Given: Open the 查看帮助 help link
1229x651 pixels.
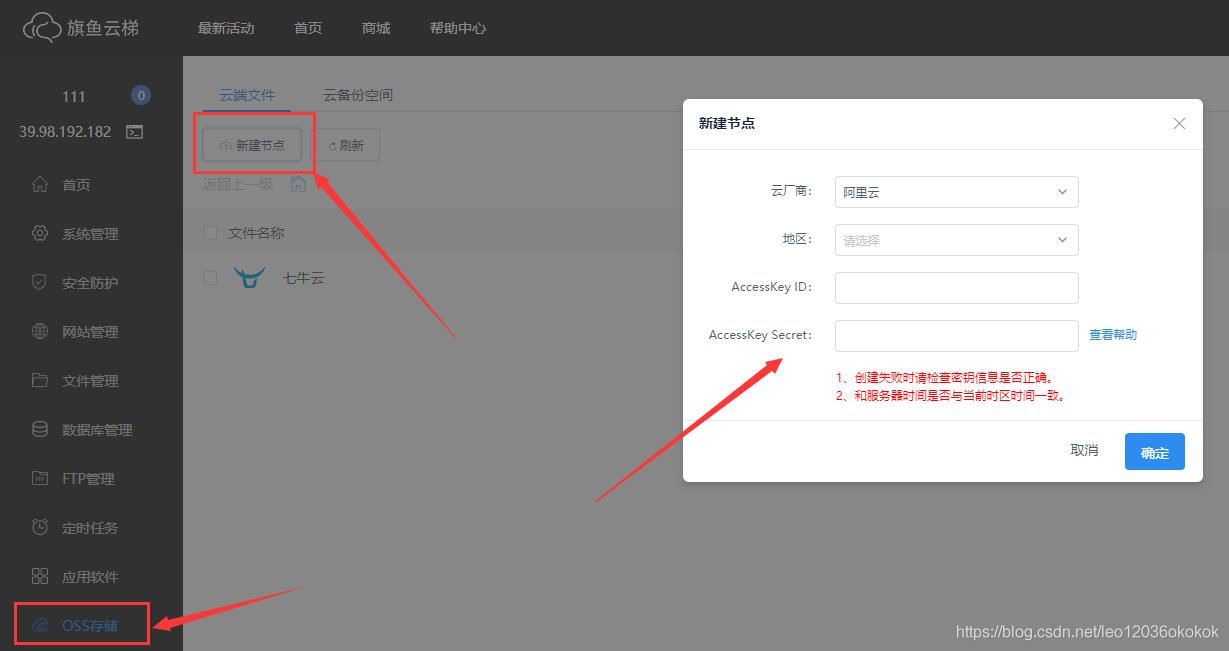Looking at the screenshot, I should [1113, 335].
